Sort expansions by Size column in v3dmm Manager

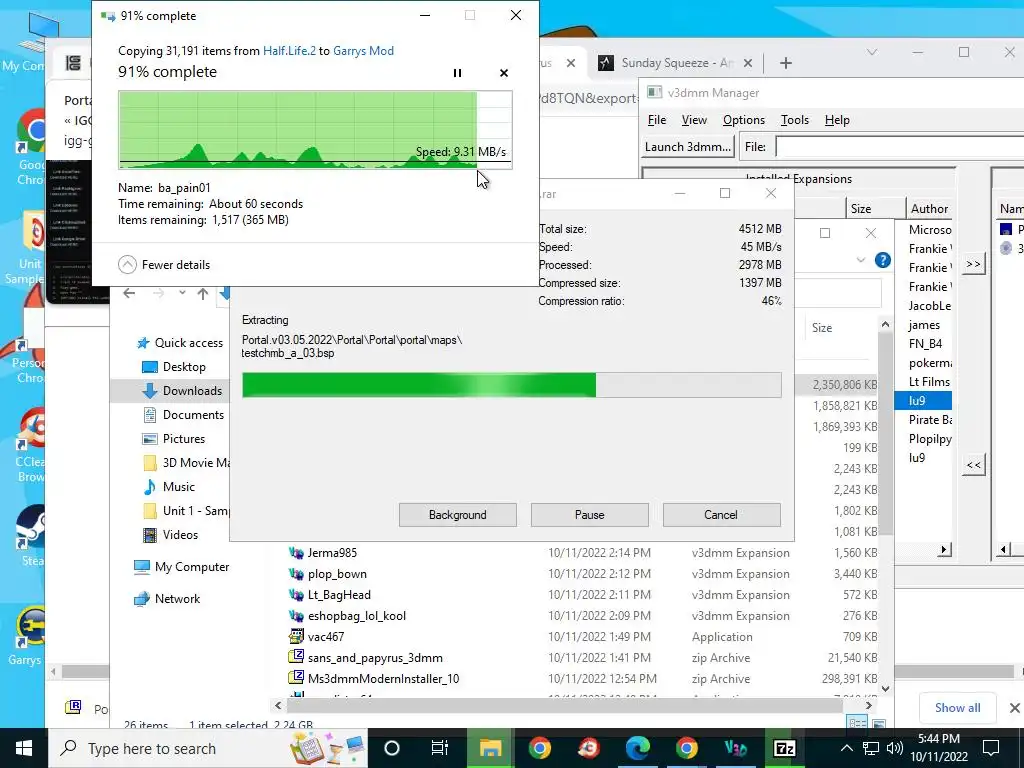[x=875, y=208]
